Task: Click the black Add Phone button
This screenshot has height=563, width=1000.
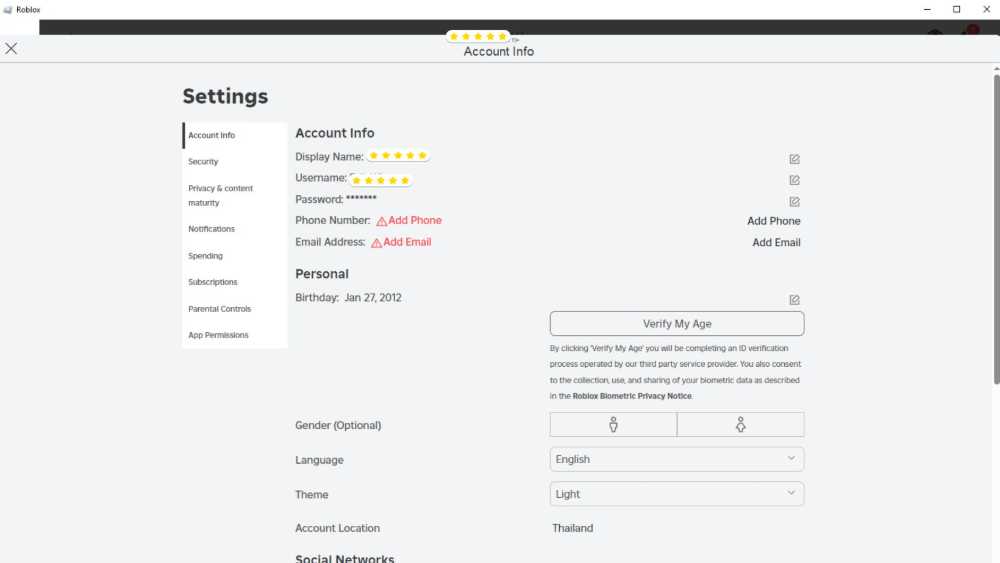Action: point(774,221)
